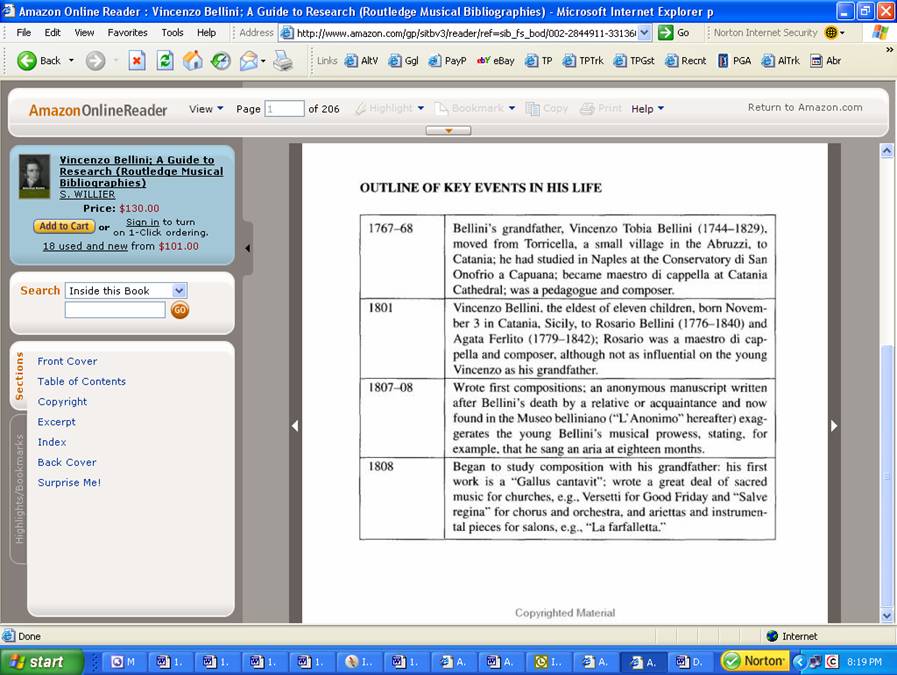Refresh the page with the Refresh icon
Screen dimensions: 897x675
point(165,61)
